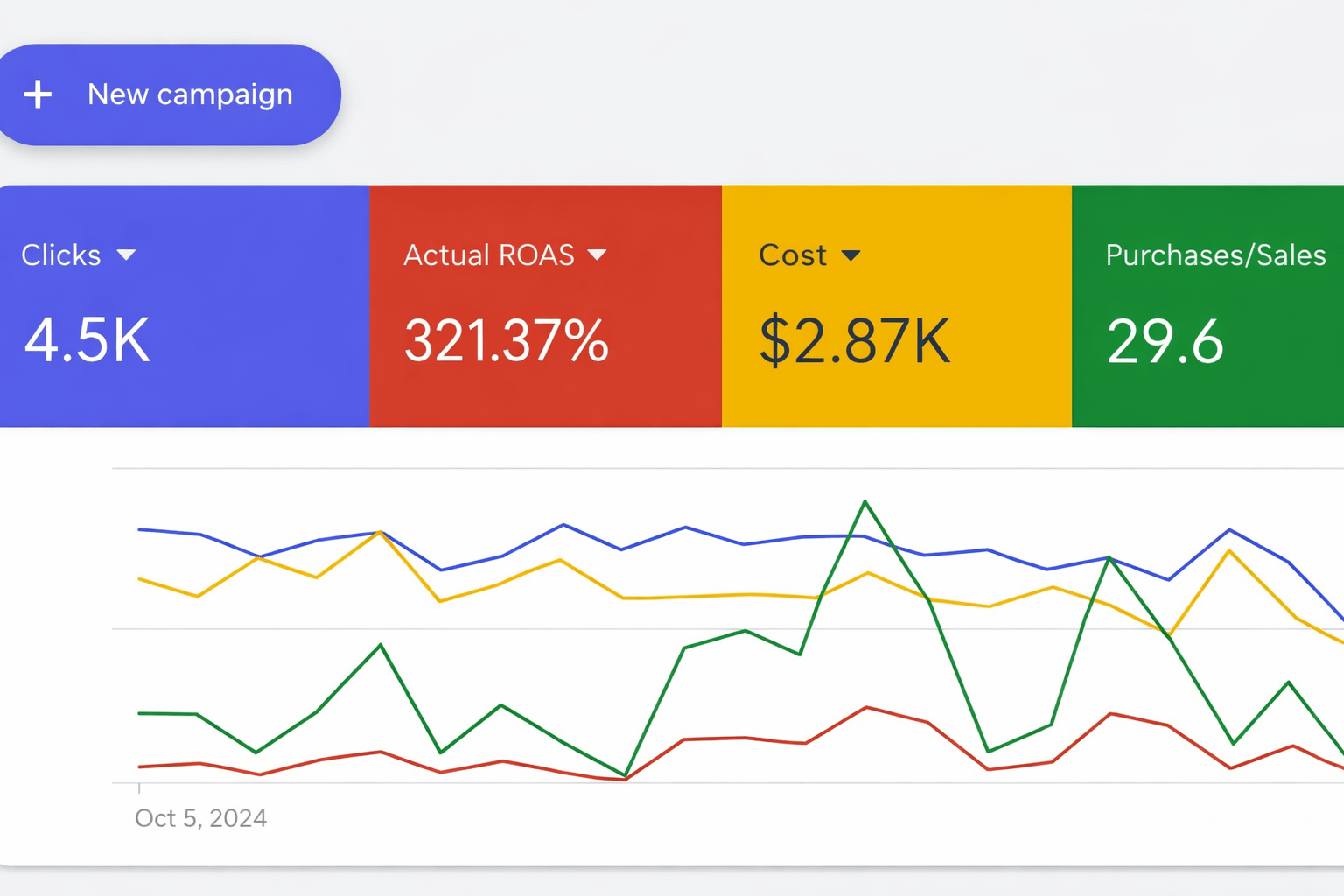Expand the Clicks metric dropdown arrow
This screenshot has height=896, width=1344.
pos(126,255)
